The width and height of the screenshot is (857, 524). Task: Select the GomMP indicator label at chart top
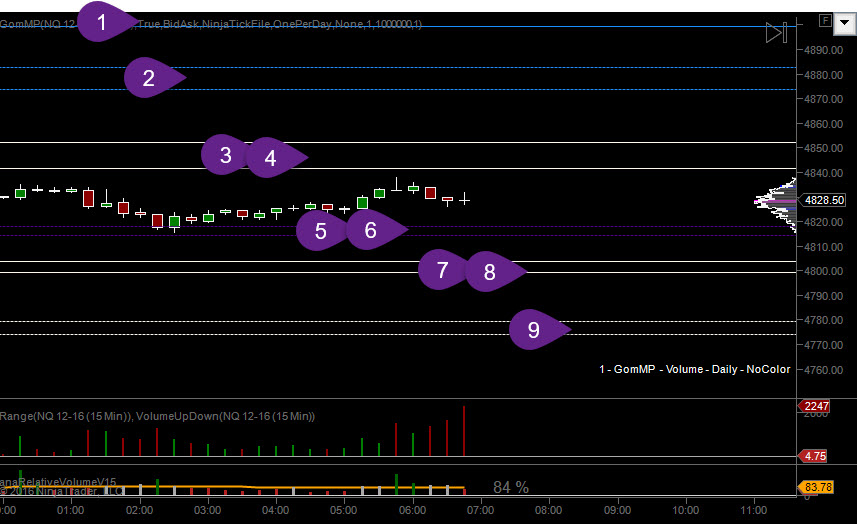point(210,24)
